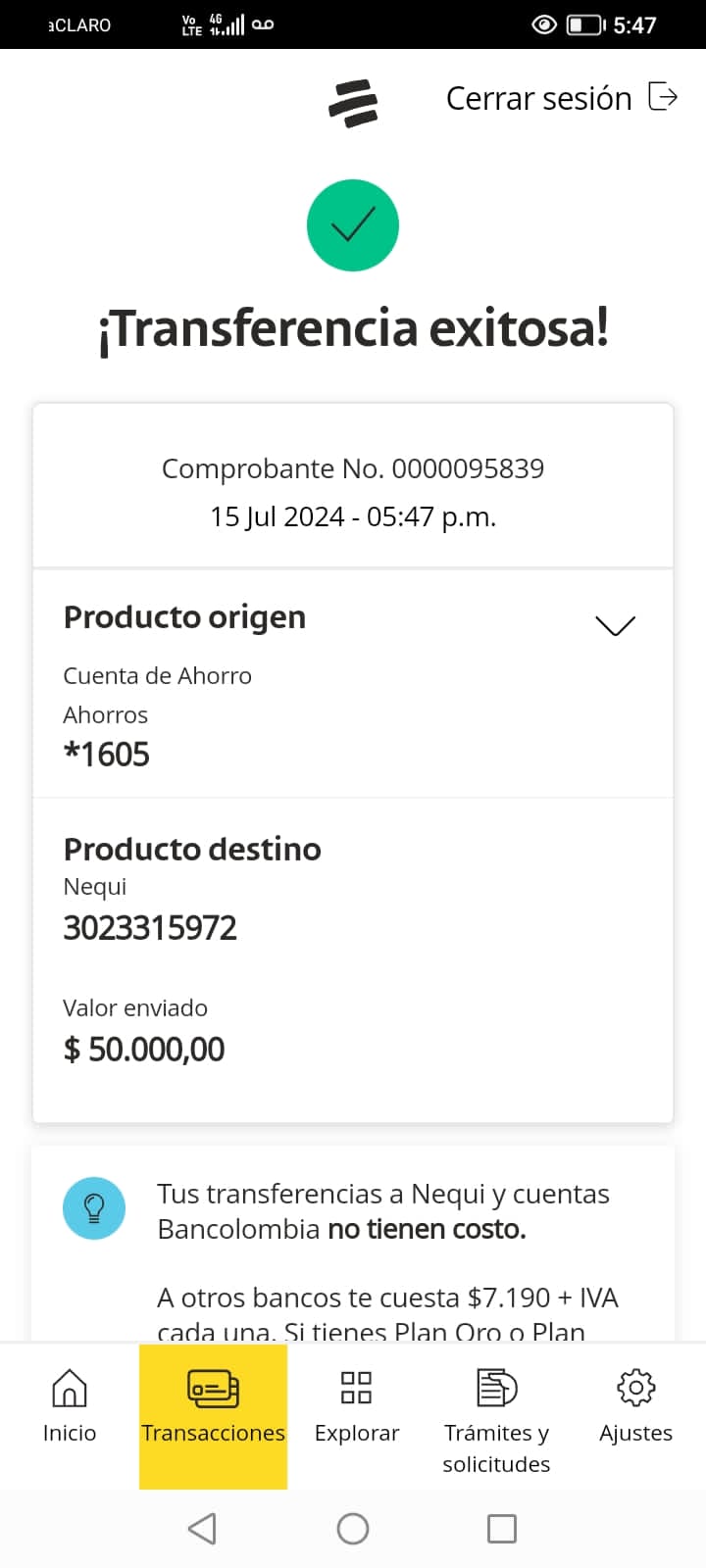Open the Ajustes gear icon
The image size is (706, 1568).
click(x=635, y=1388)
